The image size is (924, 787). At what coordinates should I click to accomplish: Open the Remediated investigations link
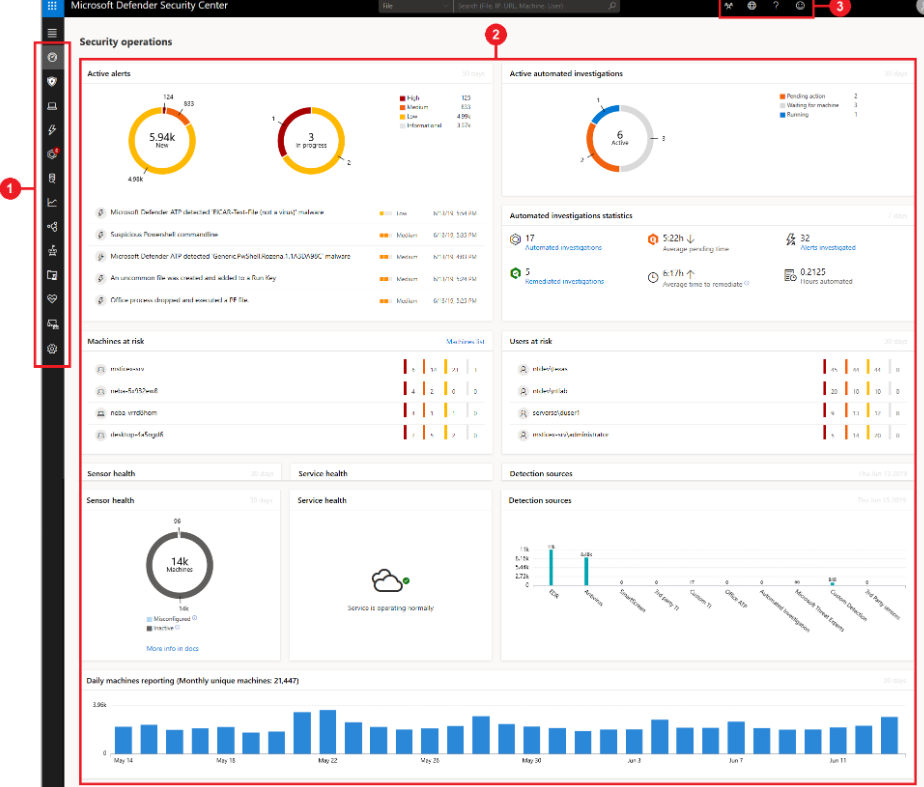(565, 282)
